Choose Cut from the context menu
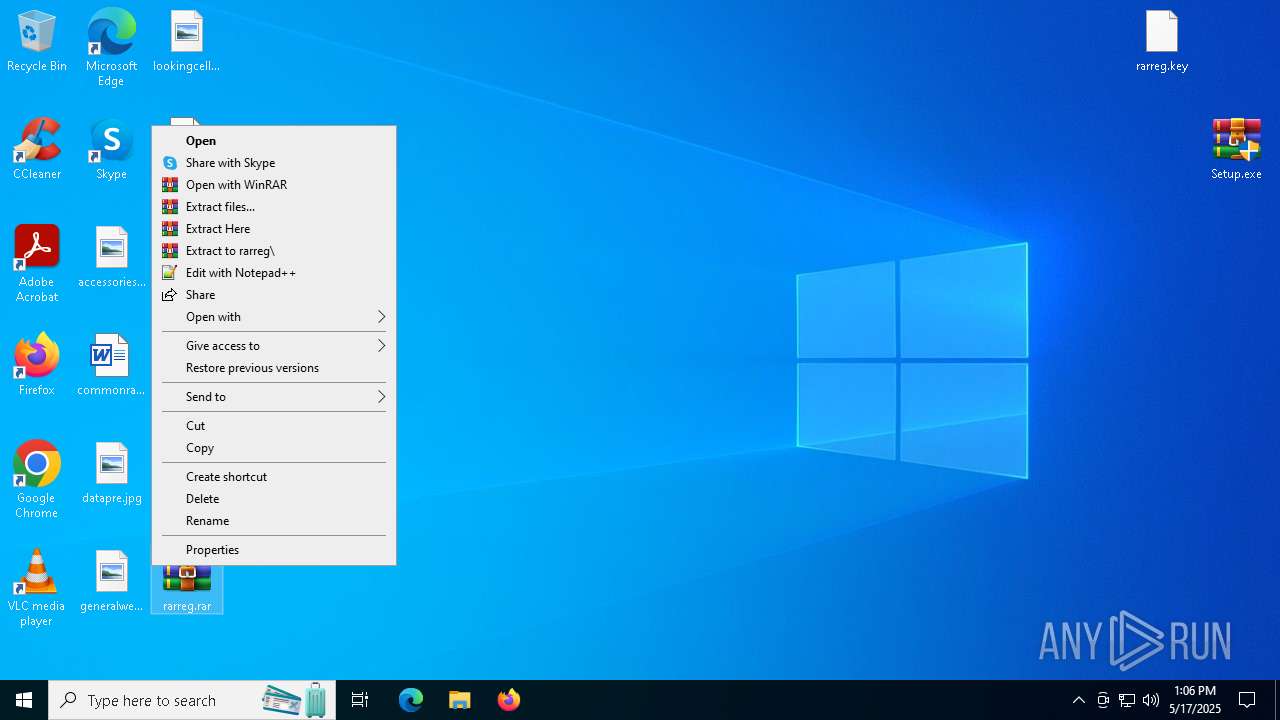The width and height of the screenshot is (1280, 720). 274,426
